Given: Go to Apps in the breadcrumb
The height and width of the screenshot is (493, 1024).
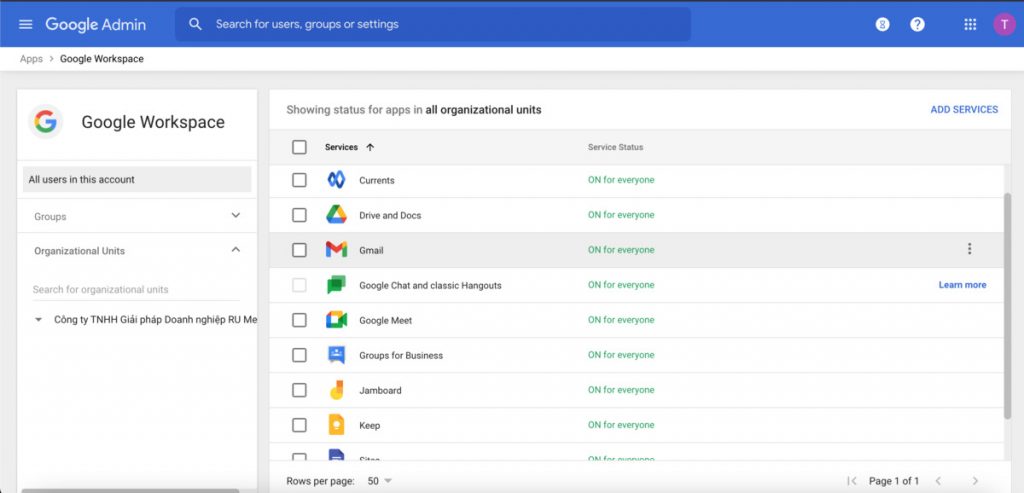Looking at the screenshot, I should tap(31, 59).
